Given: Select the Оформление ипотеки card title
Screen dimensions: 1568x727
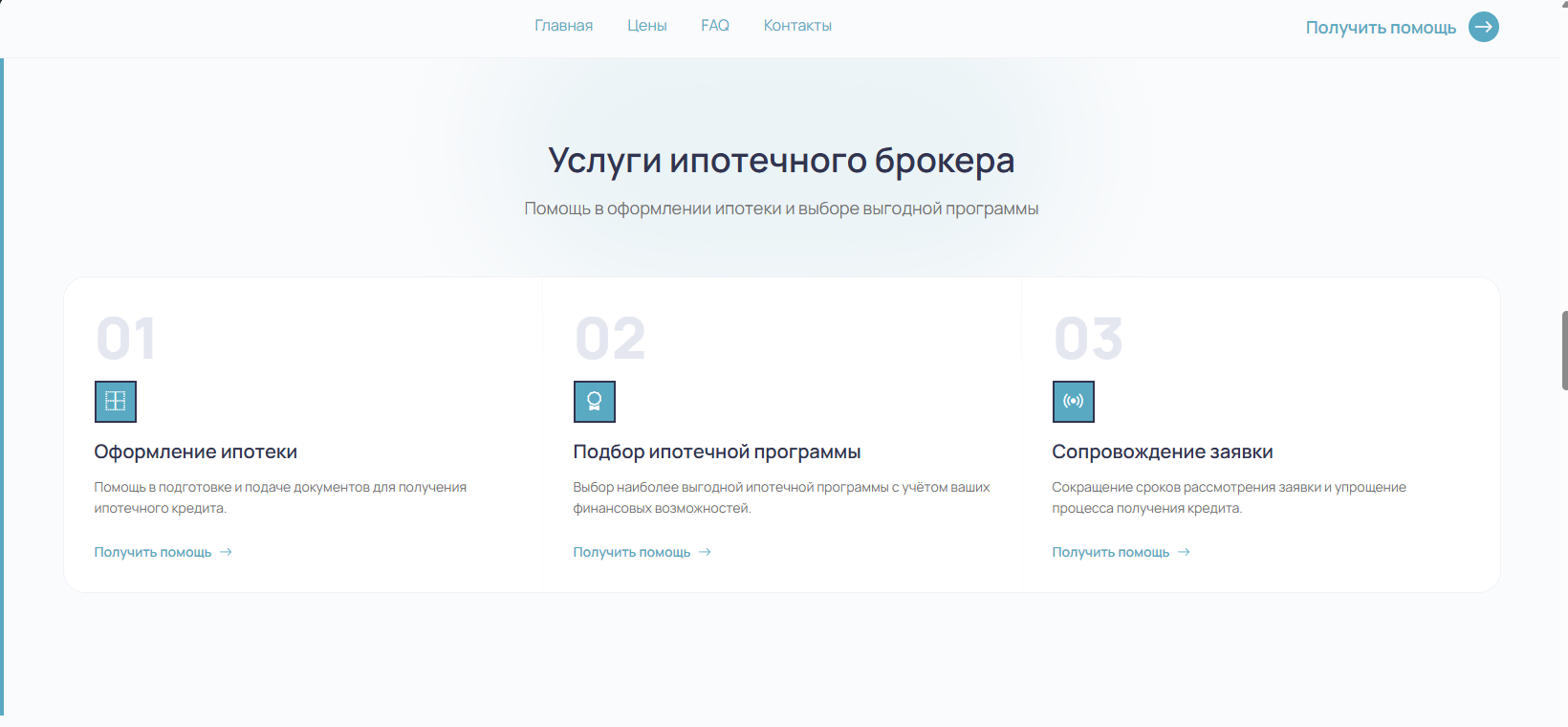Looking at the screenshot, I should point(196,452).
